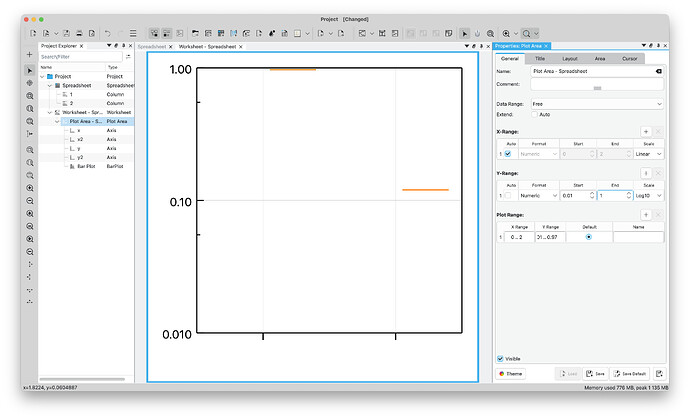Select the arrow cursor tool in left sidebar
This screenshot has height=419, width=690.
(29, 70)
